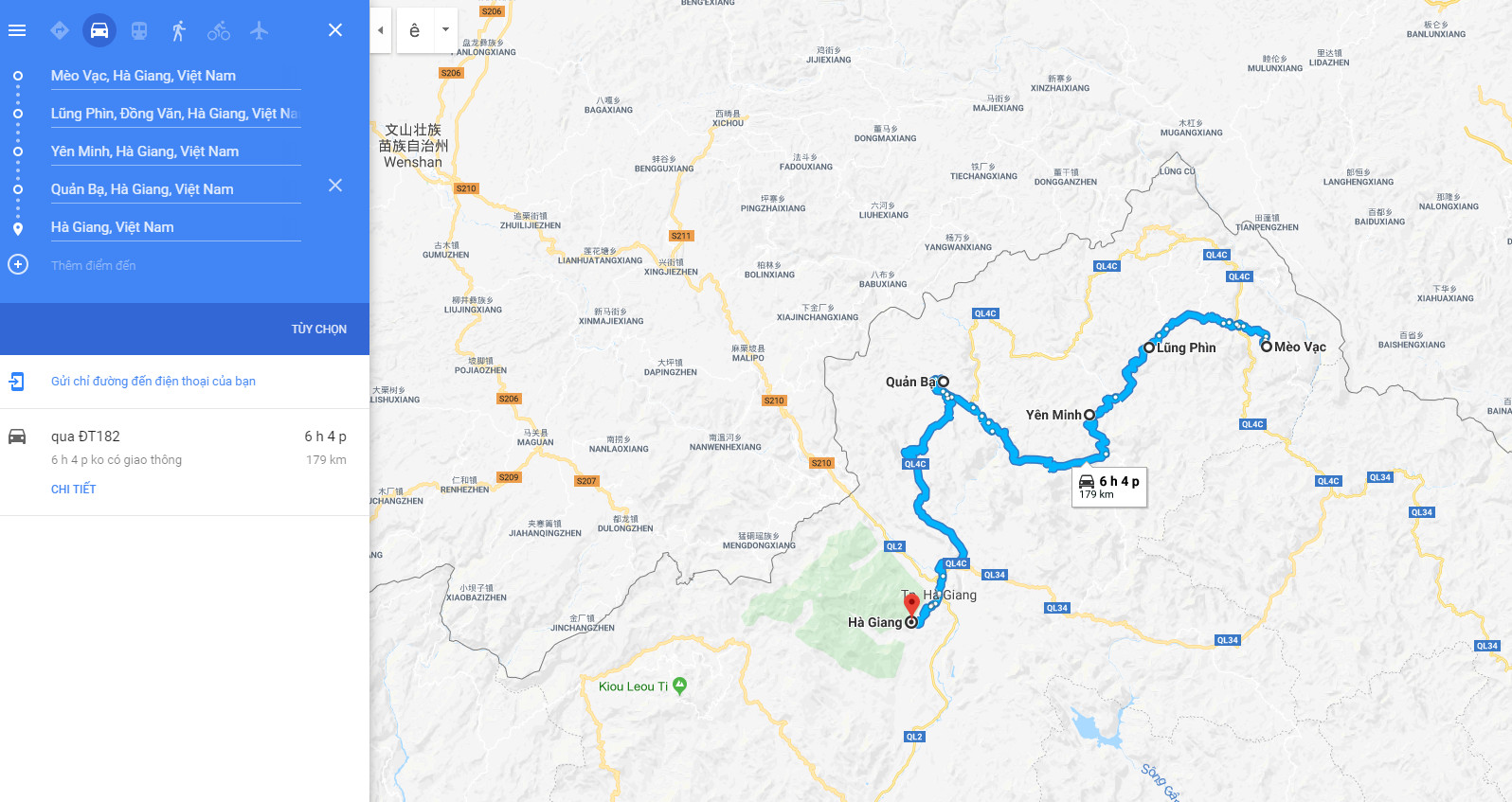Select the route via ĐT182
Image resolution: width=1512 pixels, height=802 pixels.
coord(185,462)
